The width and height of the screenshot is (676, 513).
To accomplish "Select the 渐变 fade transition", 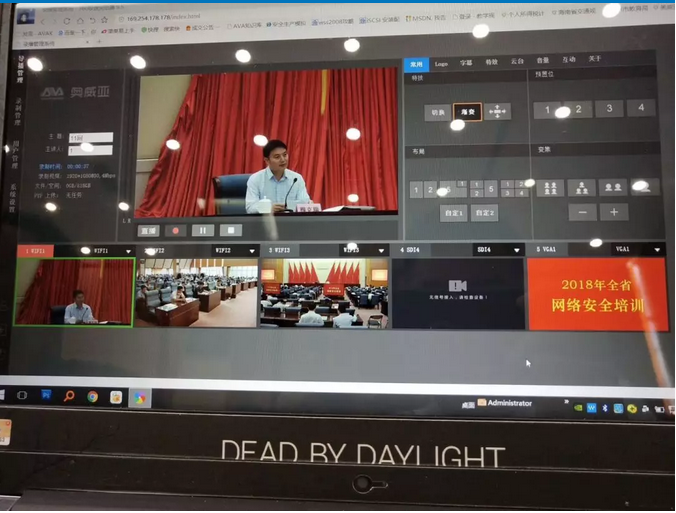I will coord(466,112).
